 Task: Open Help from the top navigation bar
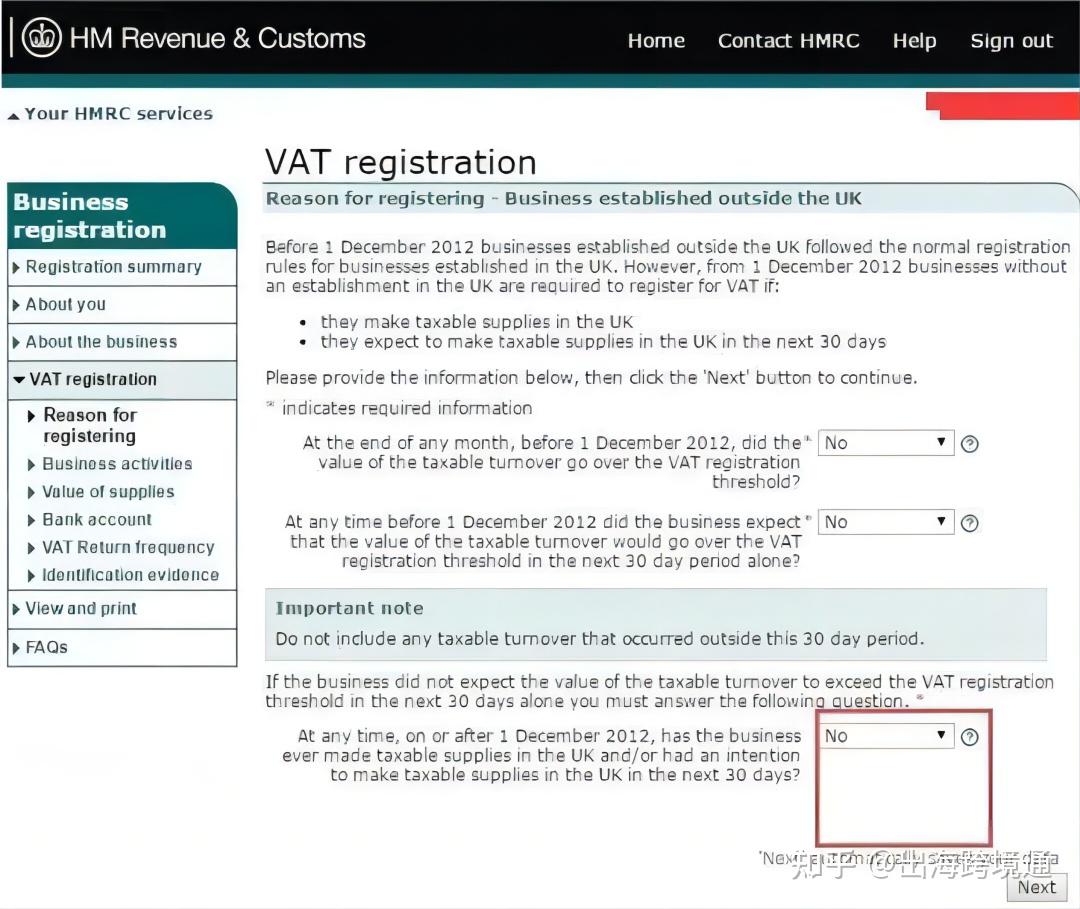(914, 40)
